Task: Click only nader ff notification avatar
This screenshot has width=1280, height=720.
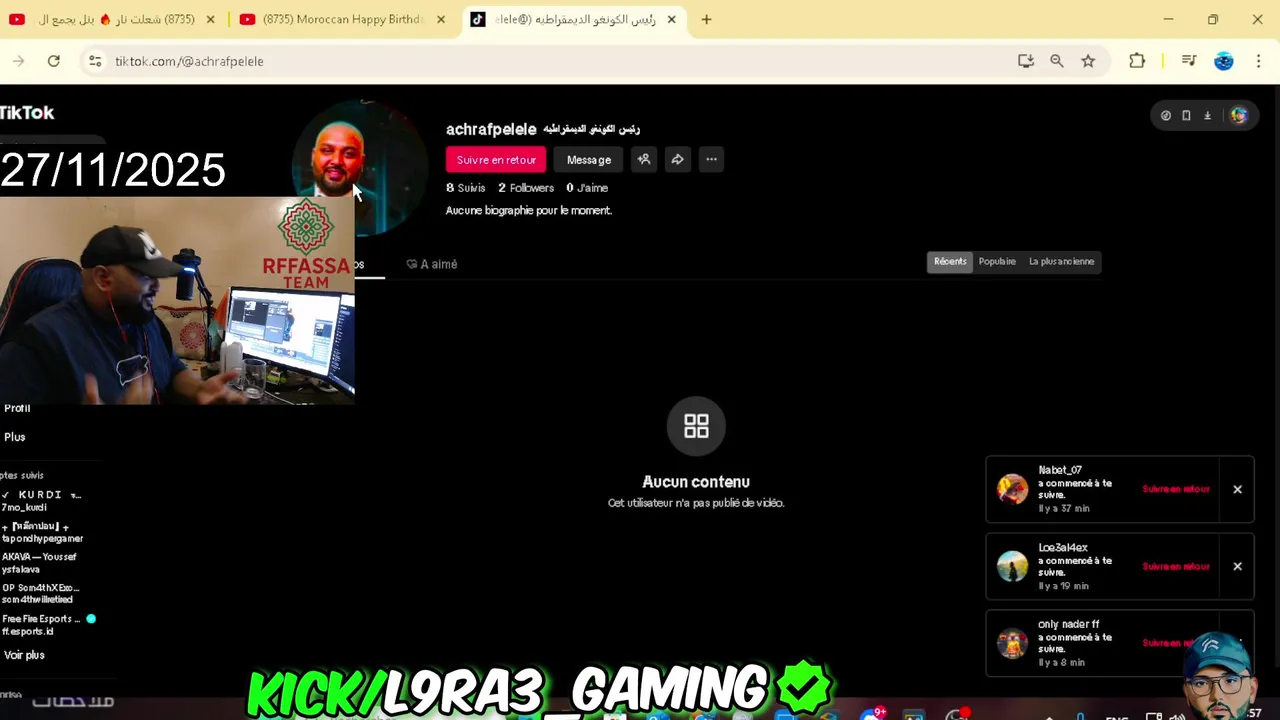Action: [x=1012, y=643]
